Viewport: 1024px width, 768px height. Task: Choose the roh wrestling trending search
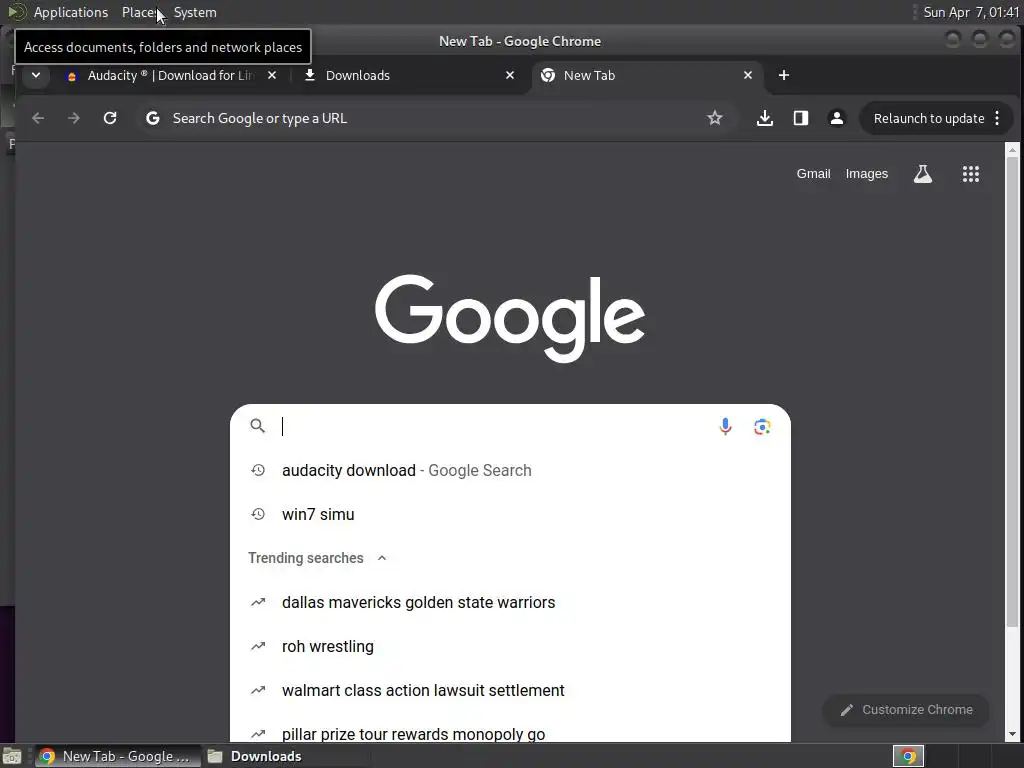click(510, 646)
